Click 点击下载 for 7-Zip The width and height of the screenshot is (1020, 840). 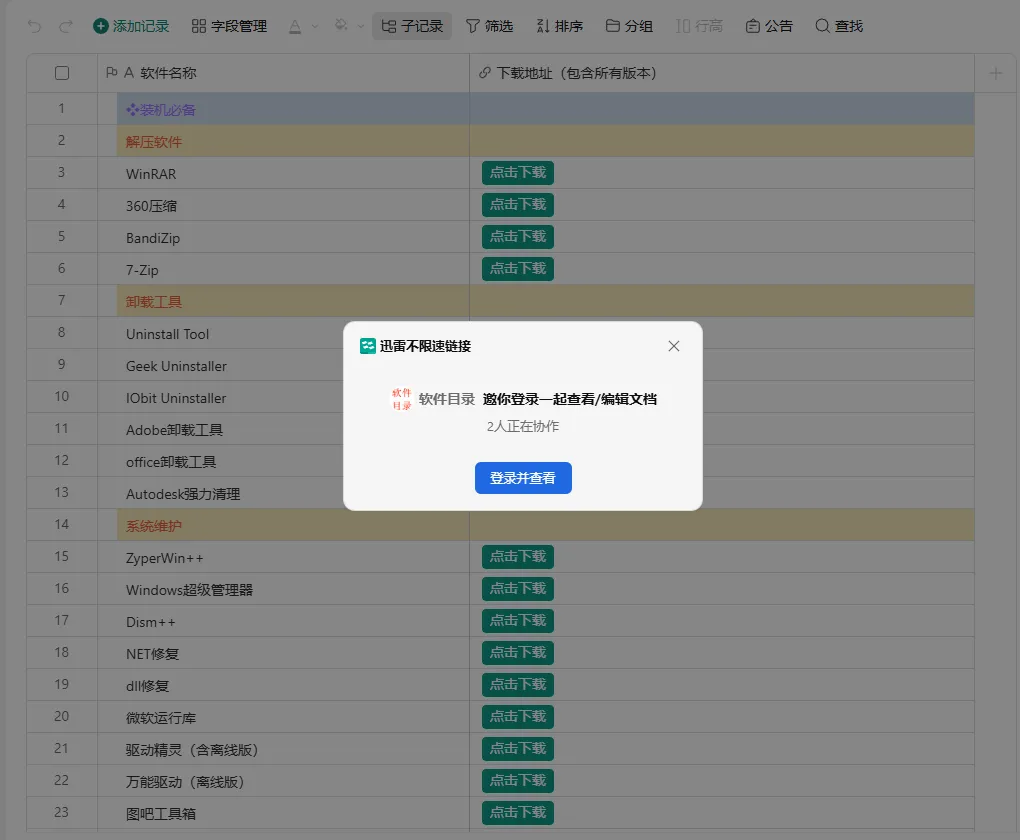click(518, 268)
